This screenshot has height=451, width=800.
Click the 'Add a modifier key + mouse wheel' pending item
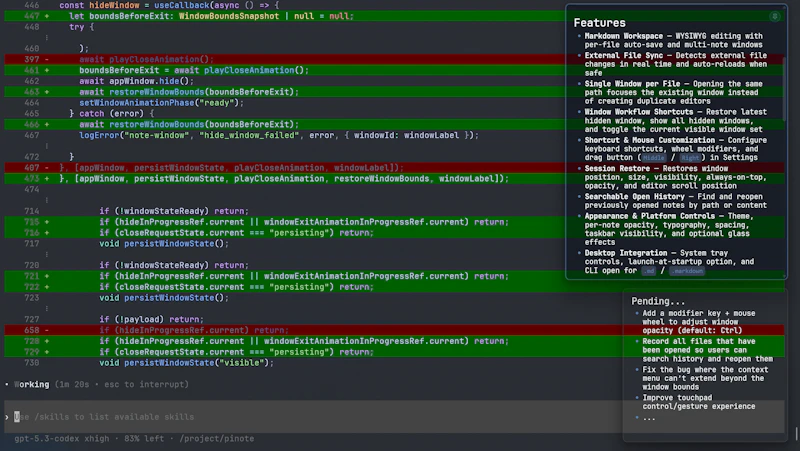point(698,322)
